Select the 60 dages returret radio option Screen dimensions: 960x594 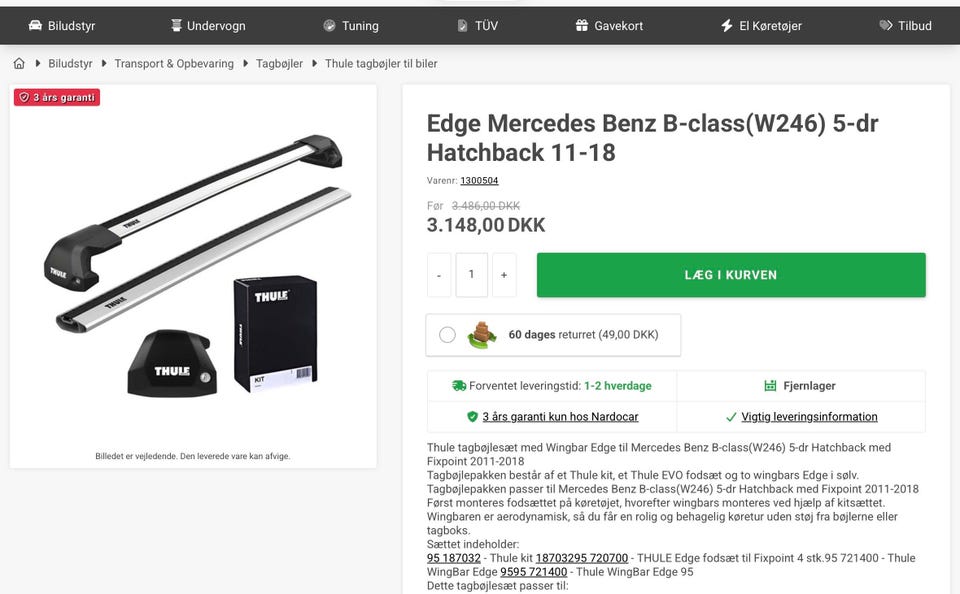pos(448,335)
